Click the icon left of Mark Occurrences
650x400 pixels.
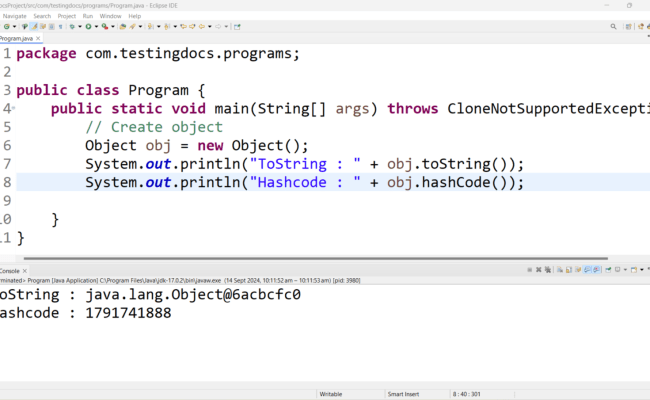[24, 27]
